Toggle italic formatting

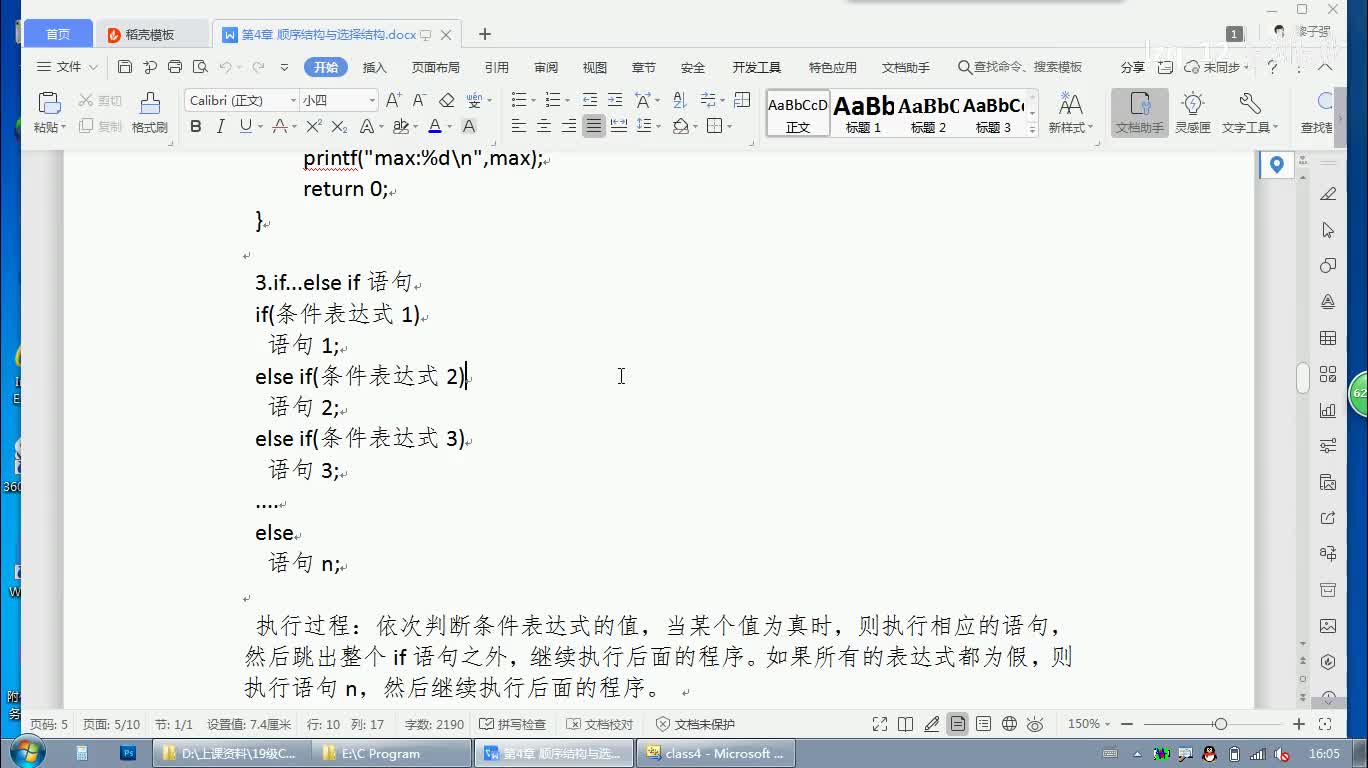(220, 126)
